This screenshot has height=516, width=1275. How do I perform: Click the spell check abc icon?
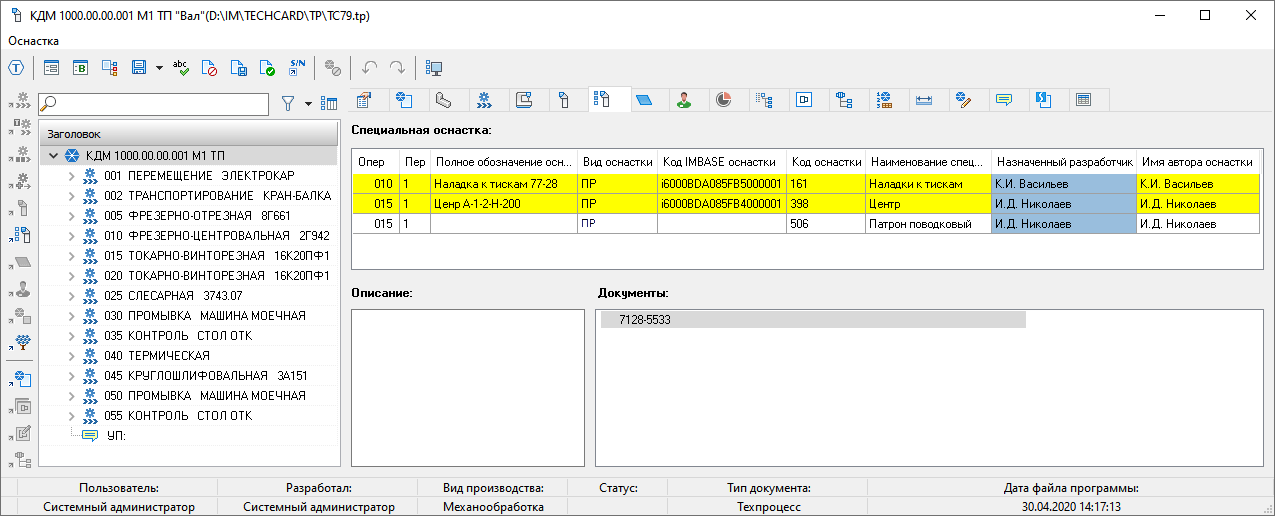tap(181, 68)
